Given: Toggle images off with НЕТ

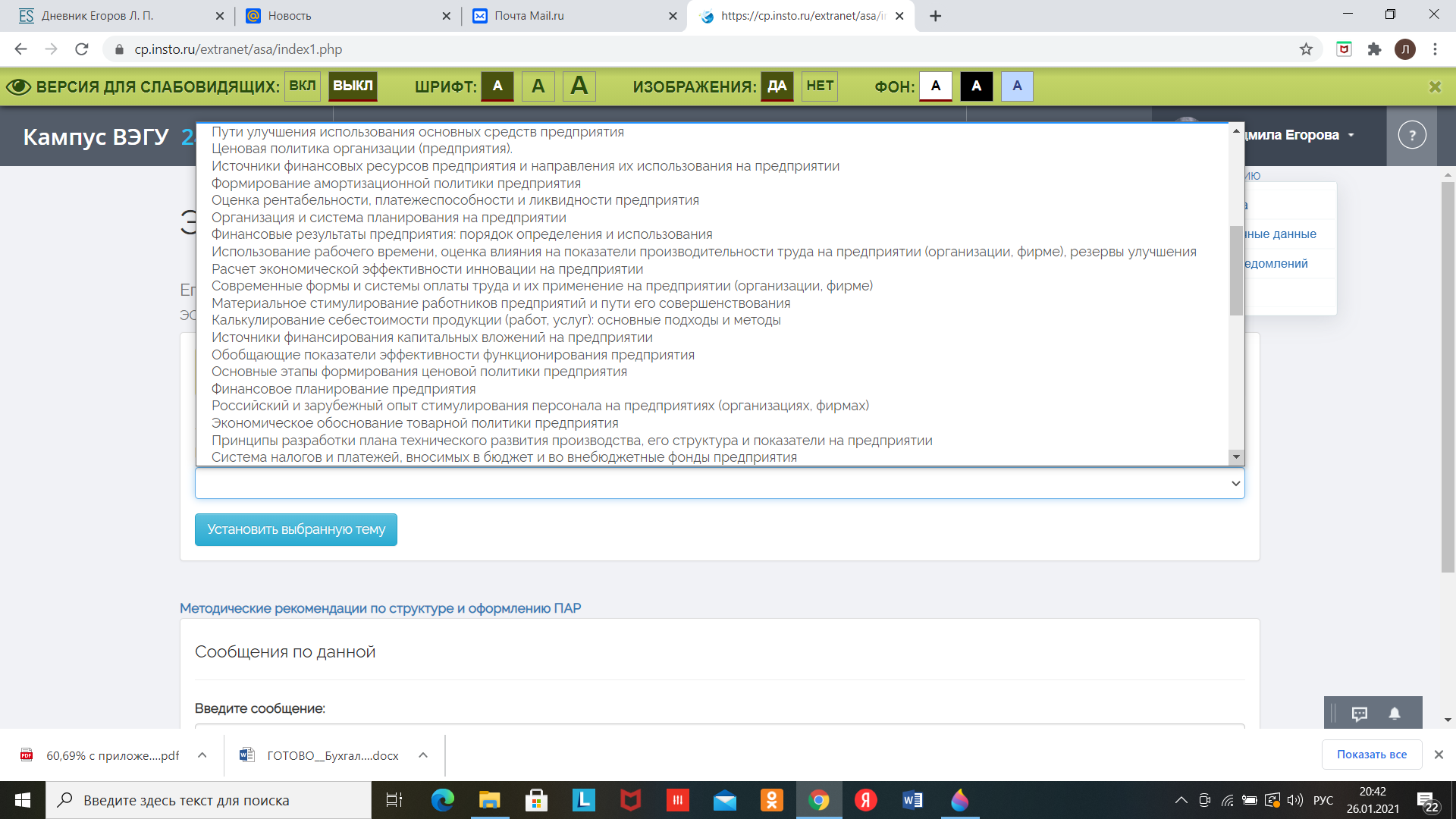Looking at the screenshot, I should [x=820, y=86].
